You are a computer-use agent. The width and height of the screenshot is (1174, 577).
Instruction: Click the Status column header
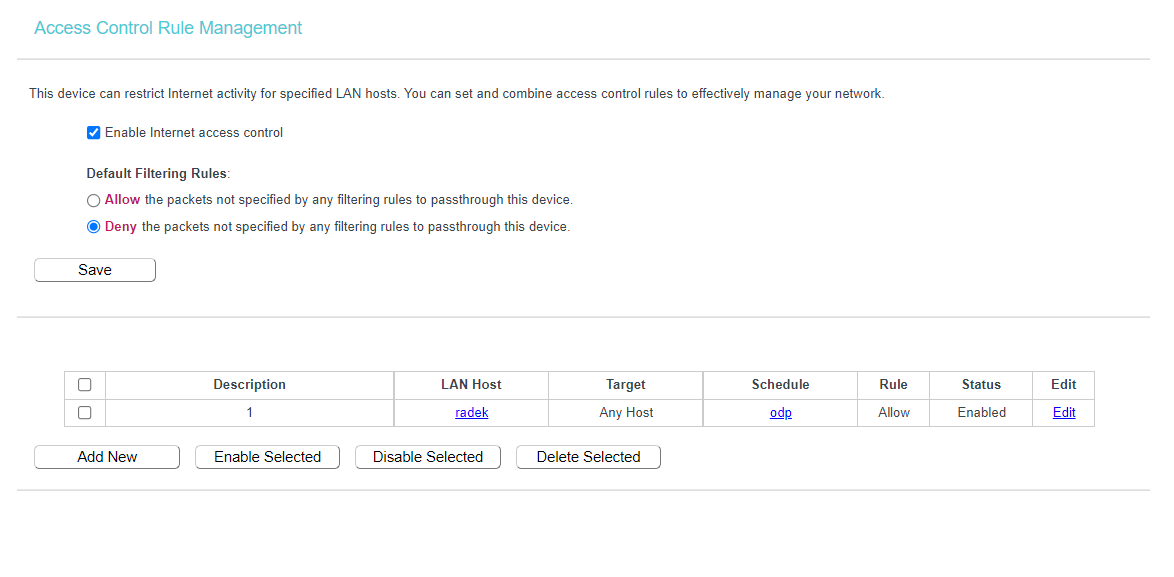[x=981, y=385]
